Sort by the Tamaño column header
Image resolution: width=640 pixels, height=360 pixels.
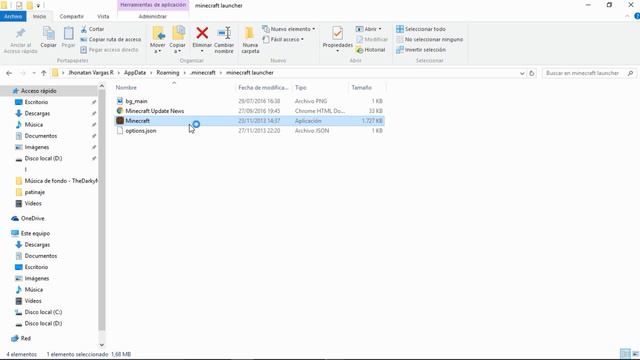(361, 87)
